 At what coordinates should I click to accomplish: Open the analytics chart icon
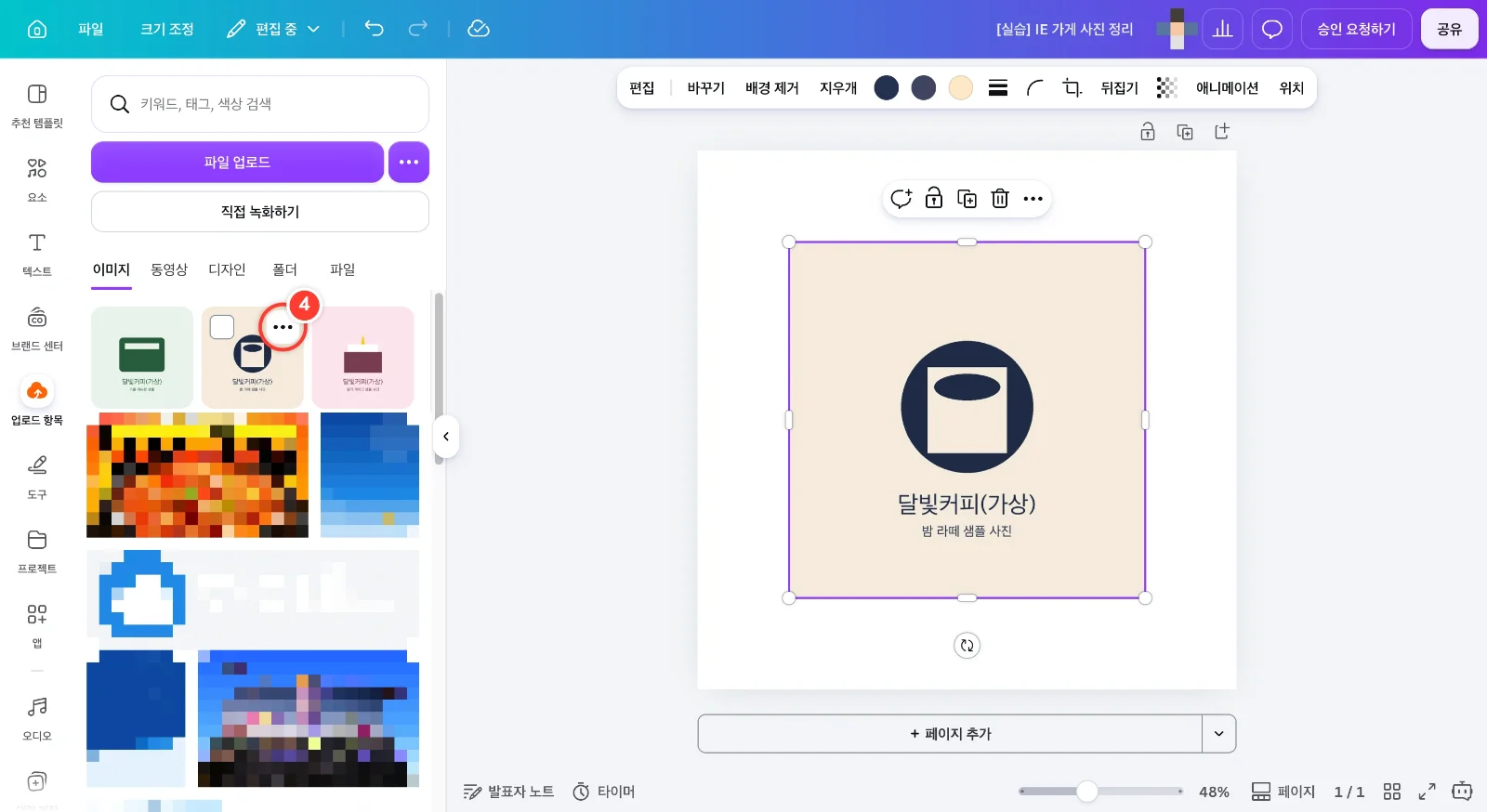(x=1223, y=29)
